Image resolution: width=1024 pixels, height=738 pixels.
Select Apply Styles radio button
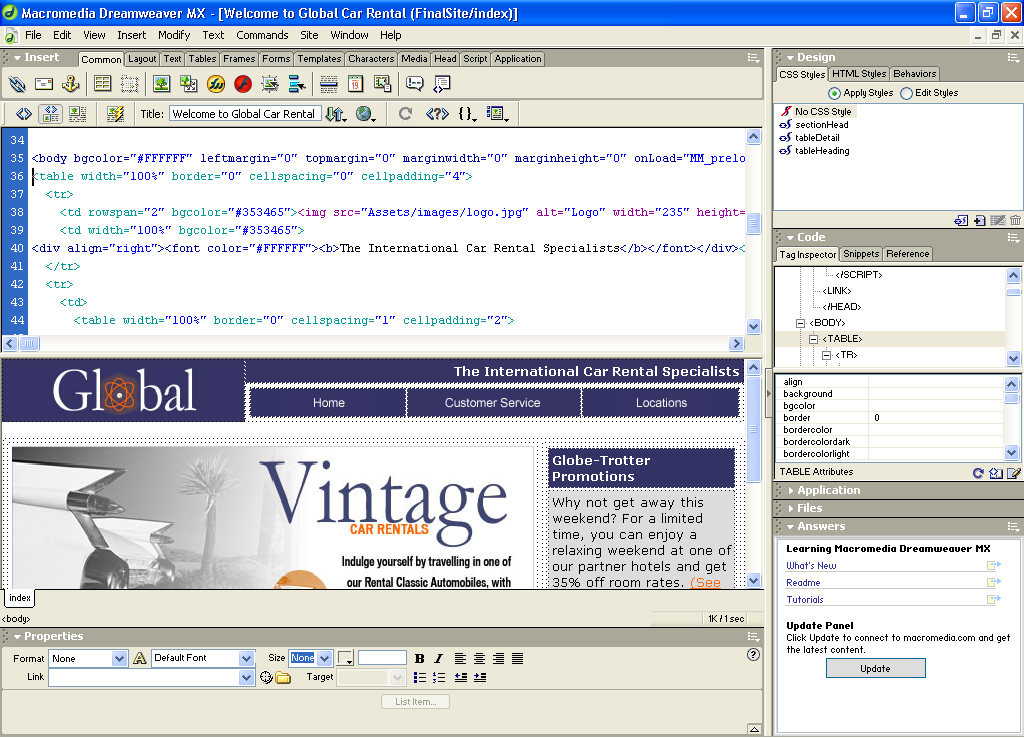[x=834, y=93]
